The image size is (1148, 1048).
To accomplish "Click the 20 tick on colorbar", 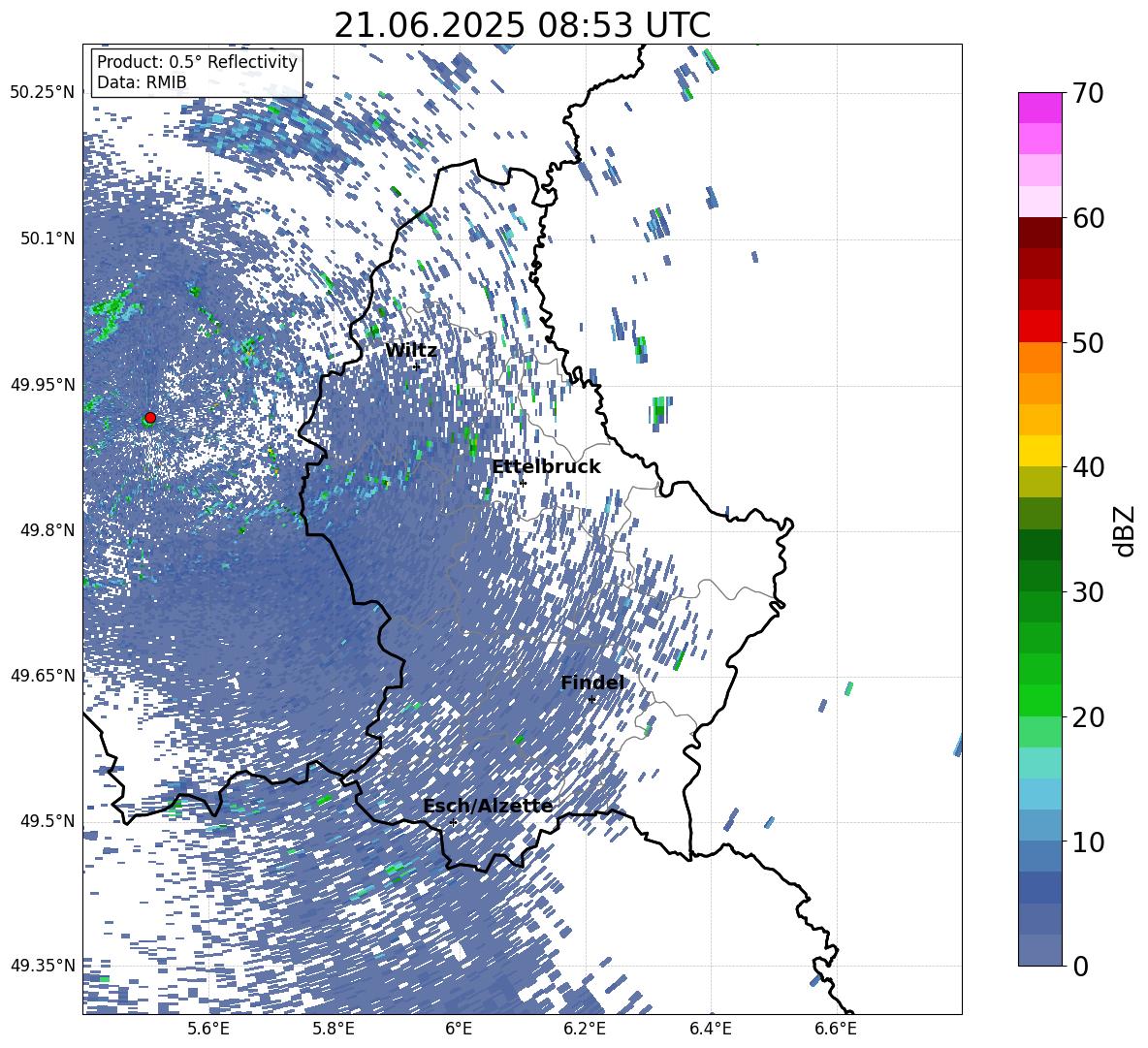I will coord(1088,717).
